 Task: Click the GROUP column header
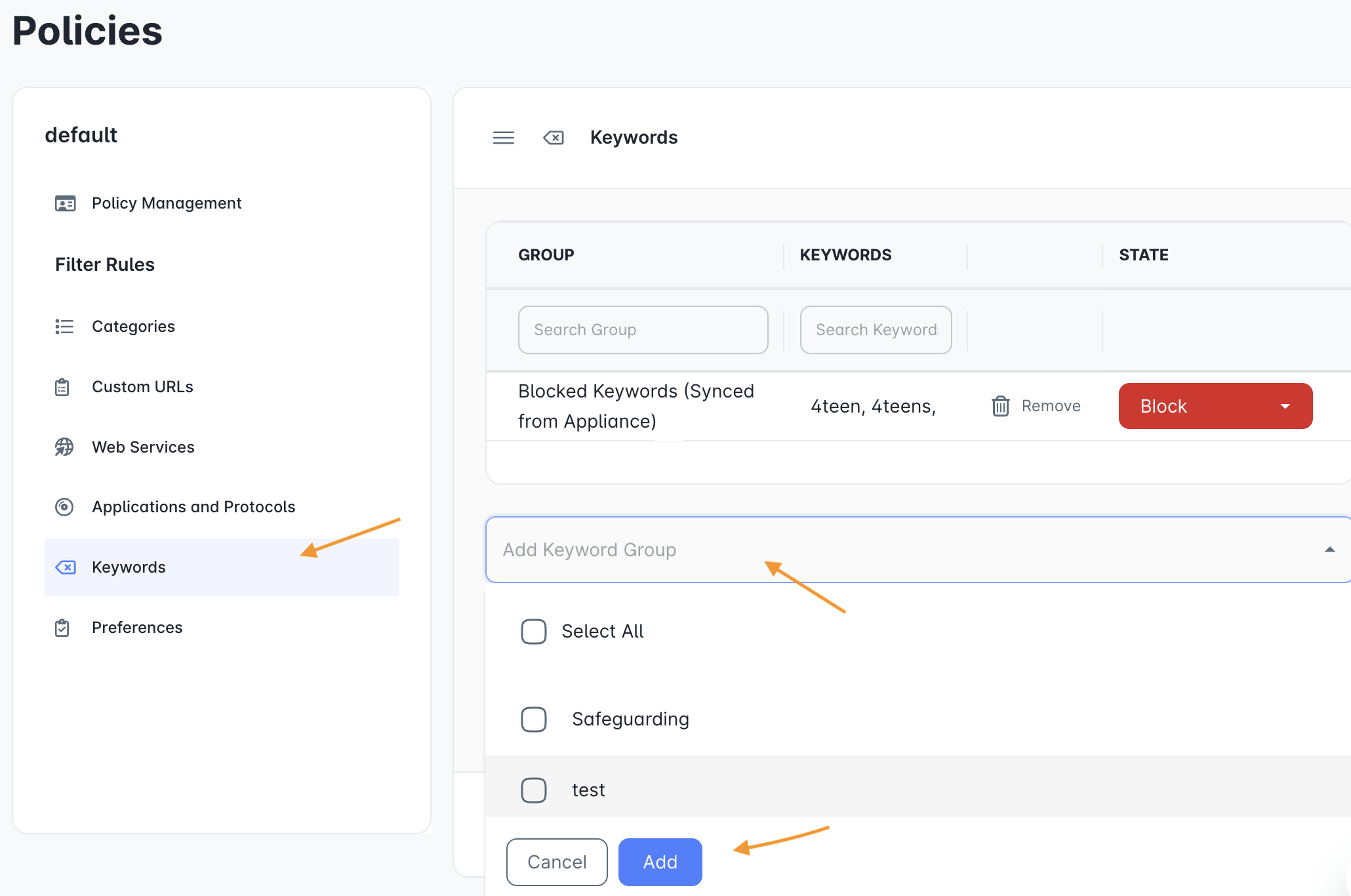(546, 255)
